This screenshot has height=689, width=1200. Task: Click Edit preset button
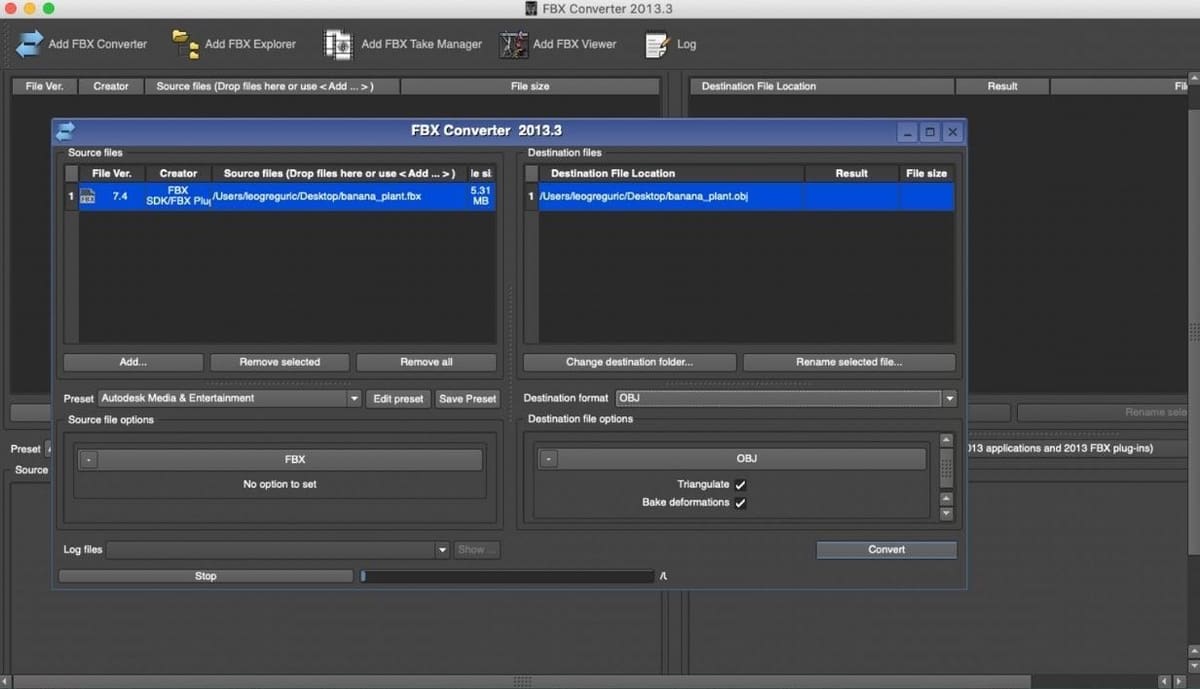pos(398,399)
